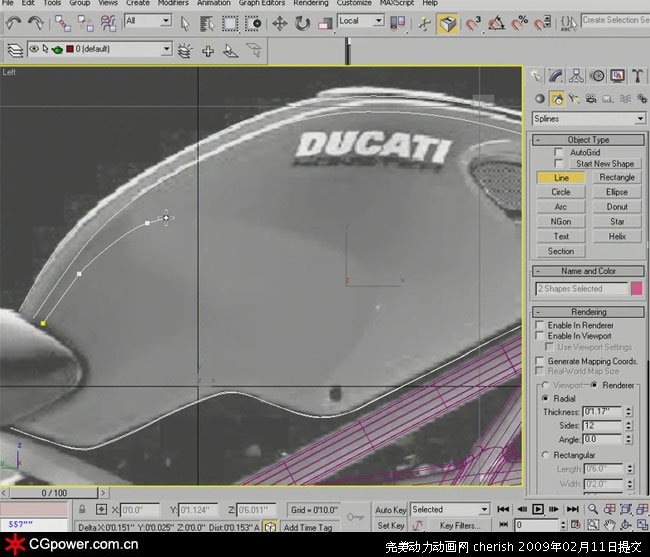Open the Motion command panel tab

pyautogui.click(x=597, y=76)
